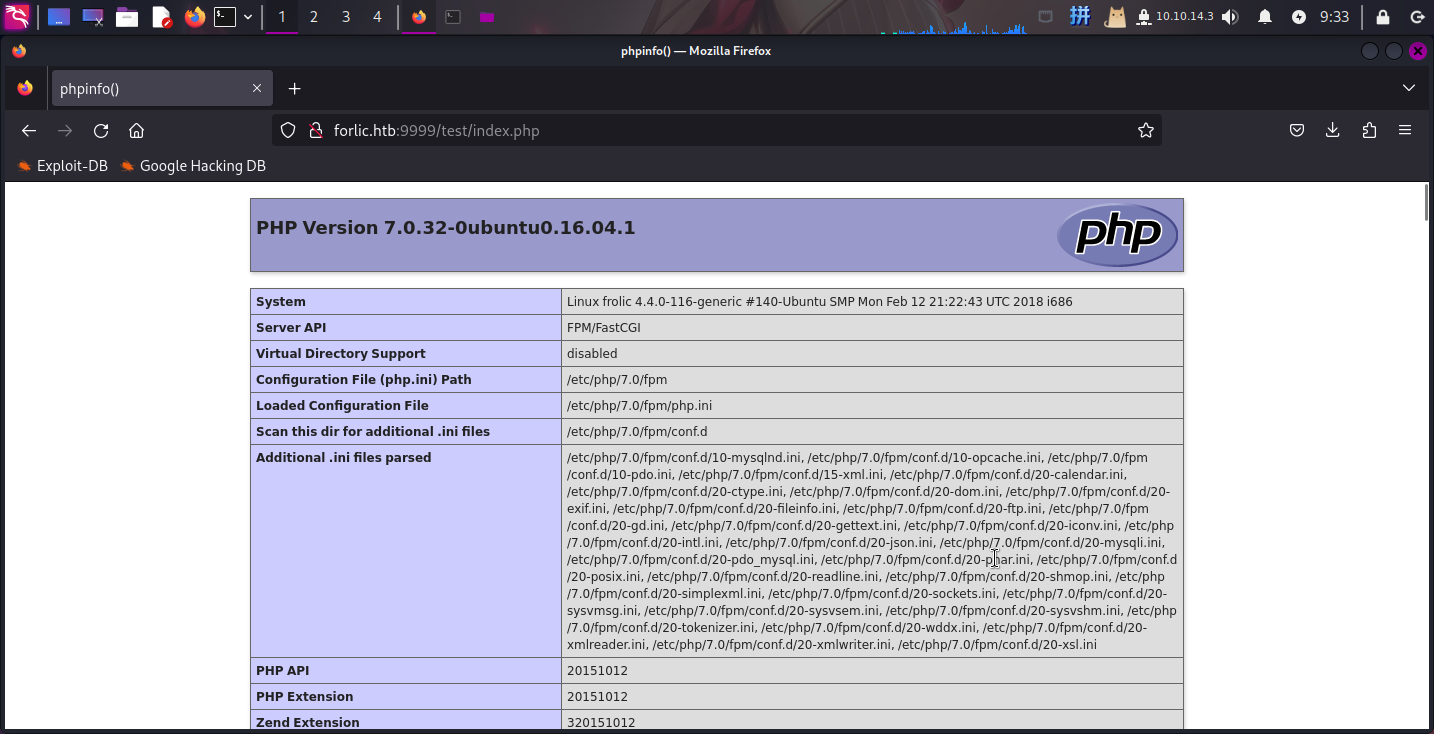Open a new browser tab

(x=294, y=89)
